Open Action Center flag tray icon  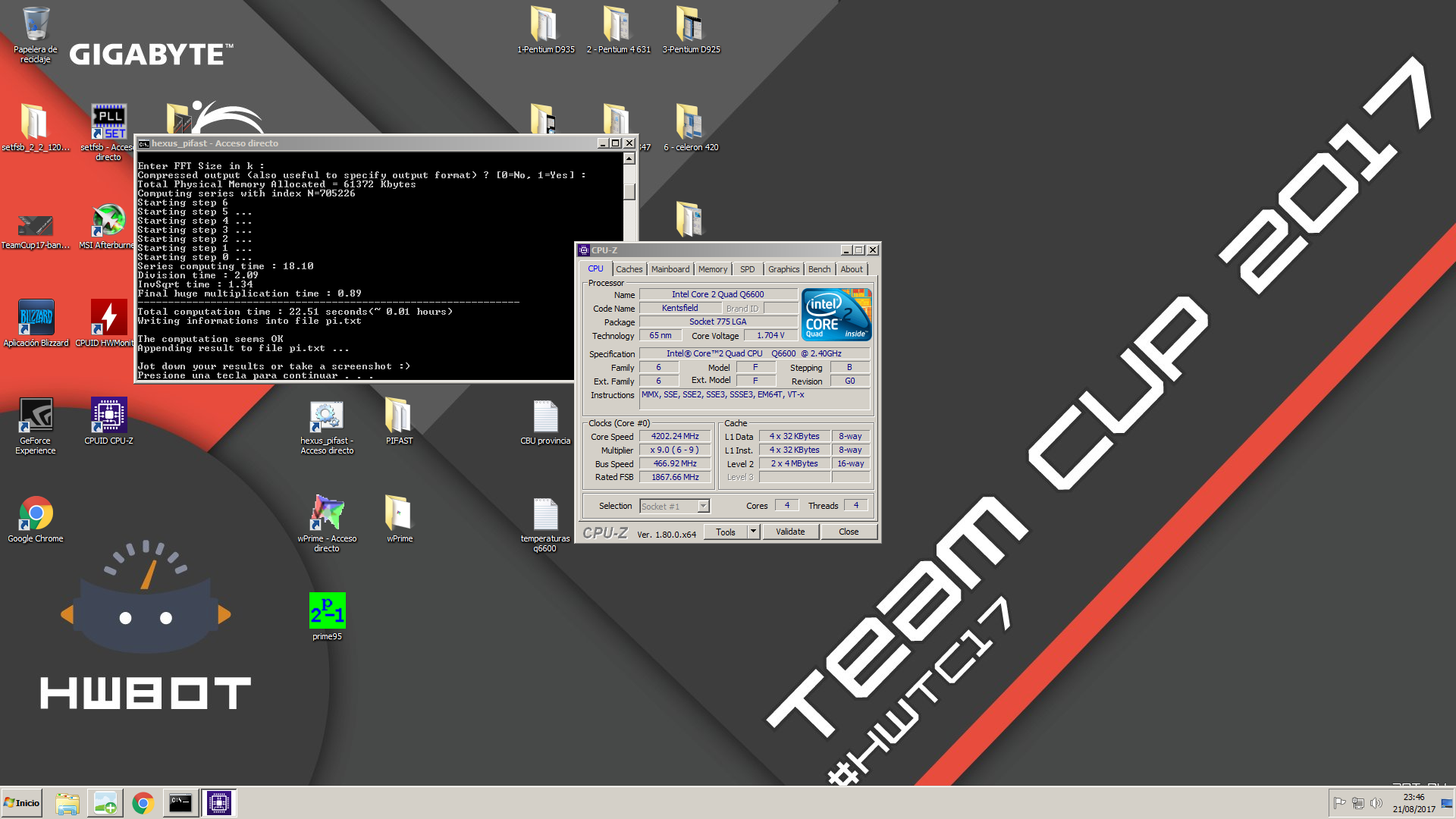click(1339, 803)
